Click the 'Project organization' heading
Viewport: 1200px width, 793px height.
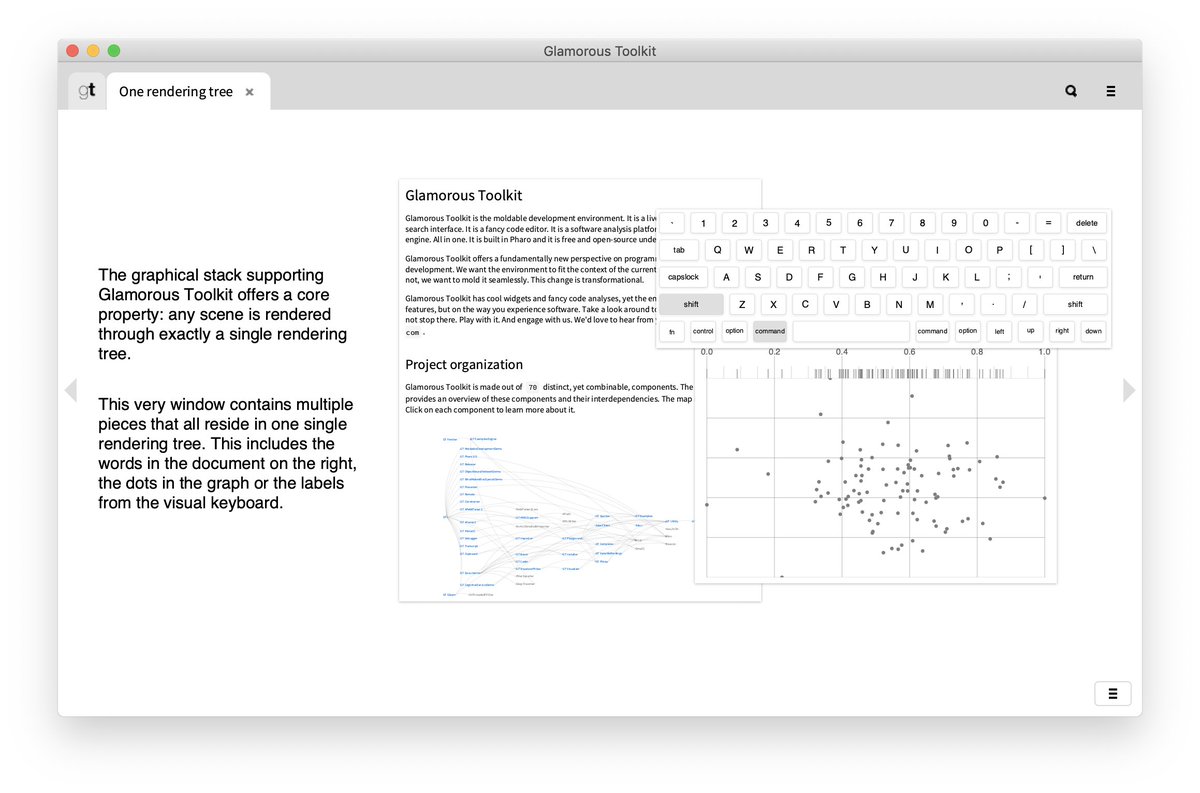[464, 365]
